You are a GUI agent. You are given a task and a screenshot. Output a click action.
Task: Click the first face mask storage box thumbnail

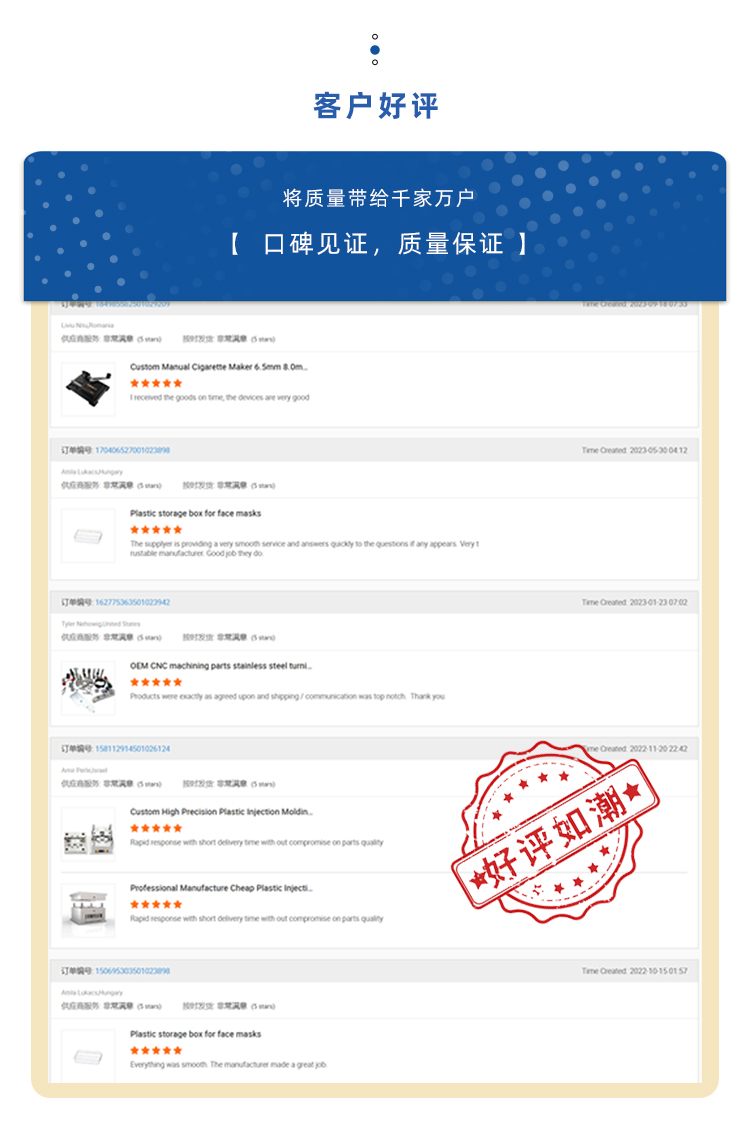click(88, 536)
